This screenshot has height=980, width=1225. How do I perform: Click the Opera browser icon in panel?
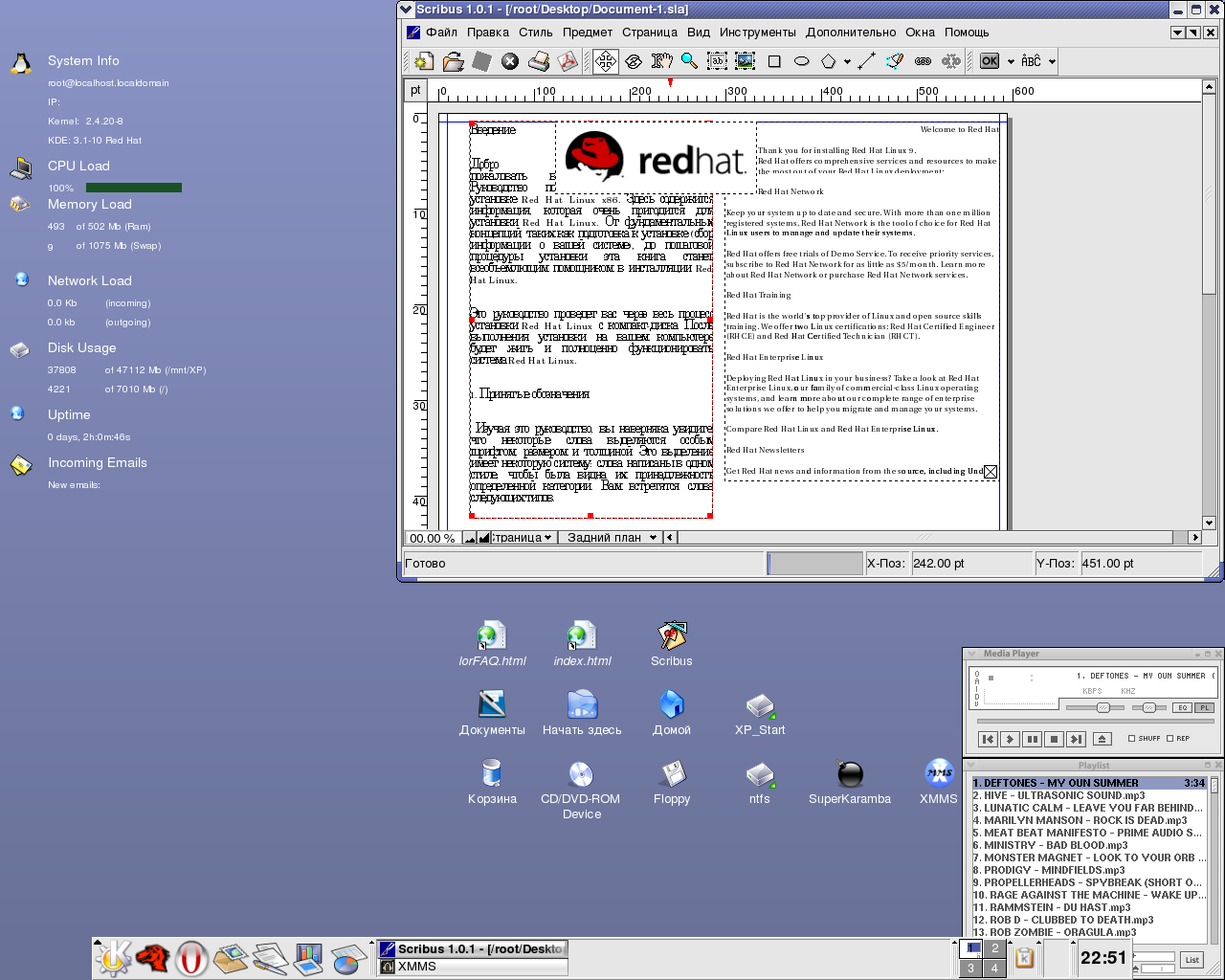(x=191, y=958)
